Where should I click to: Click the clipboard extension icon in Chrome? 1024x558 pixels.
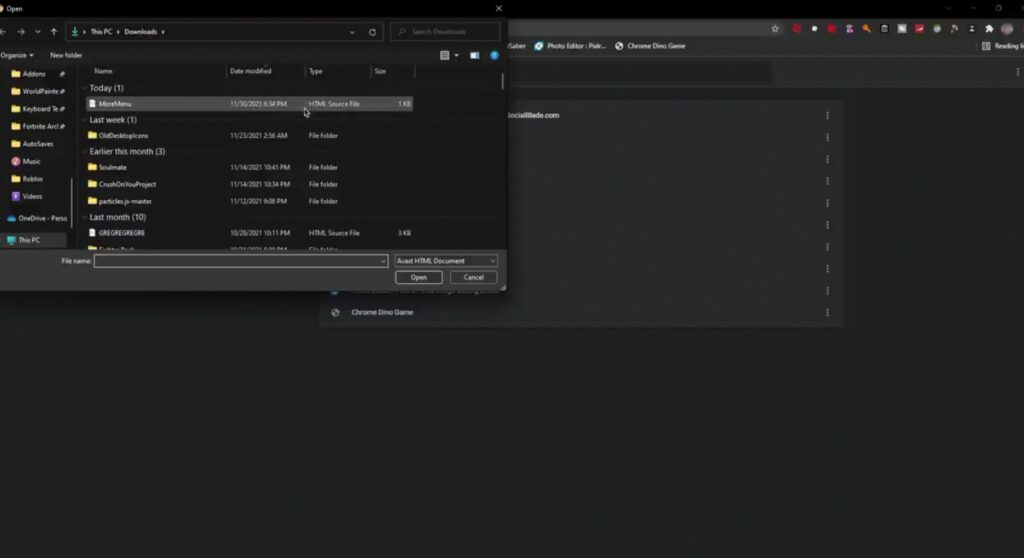coord(884,29)
